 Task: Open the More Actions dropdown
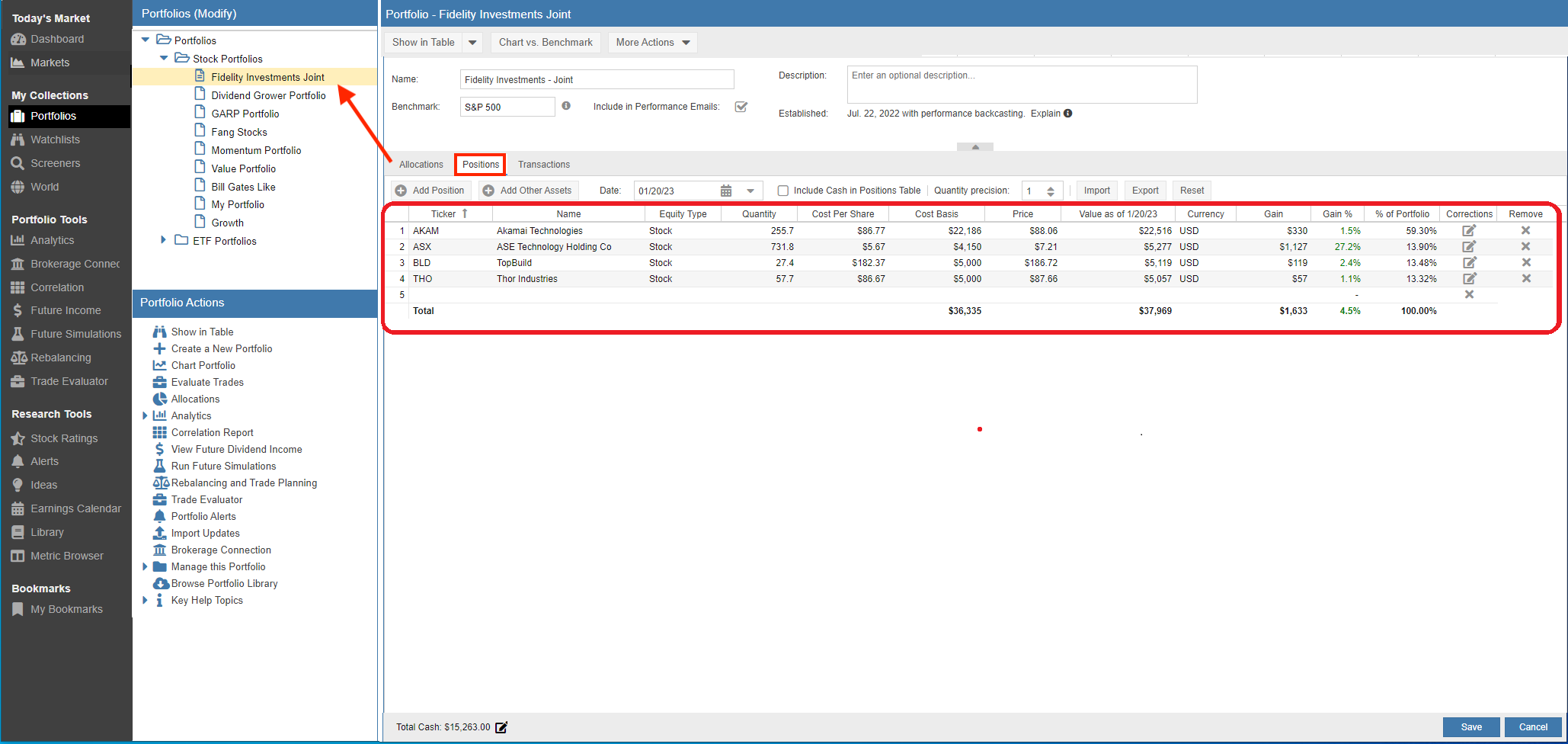[x=653, y=43]
